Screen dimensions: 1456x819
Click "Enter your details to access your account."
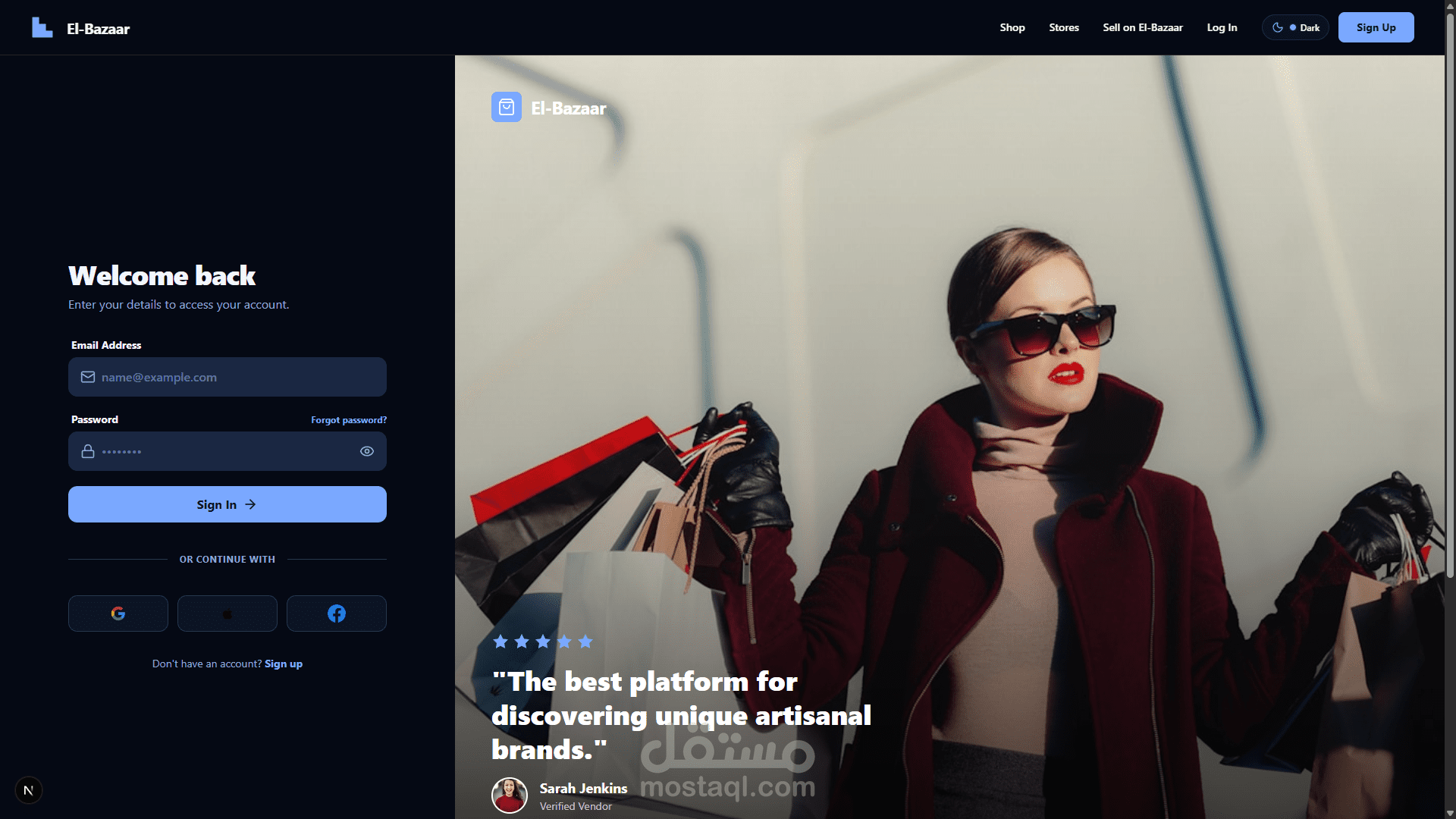tap(179, 304)
